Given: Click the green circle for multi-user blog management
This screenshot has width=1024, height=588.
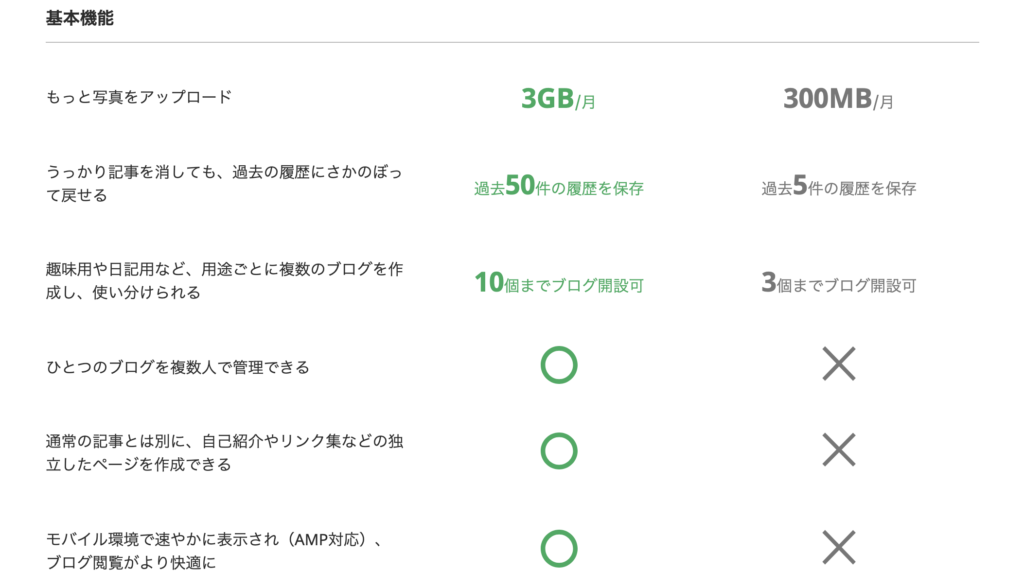Looking at the screenshot, I should (559, 365).
